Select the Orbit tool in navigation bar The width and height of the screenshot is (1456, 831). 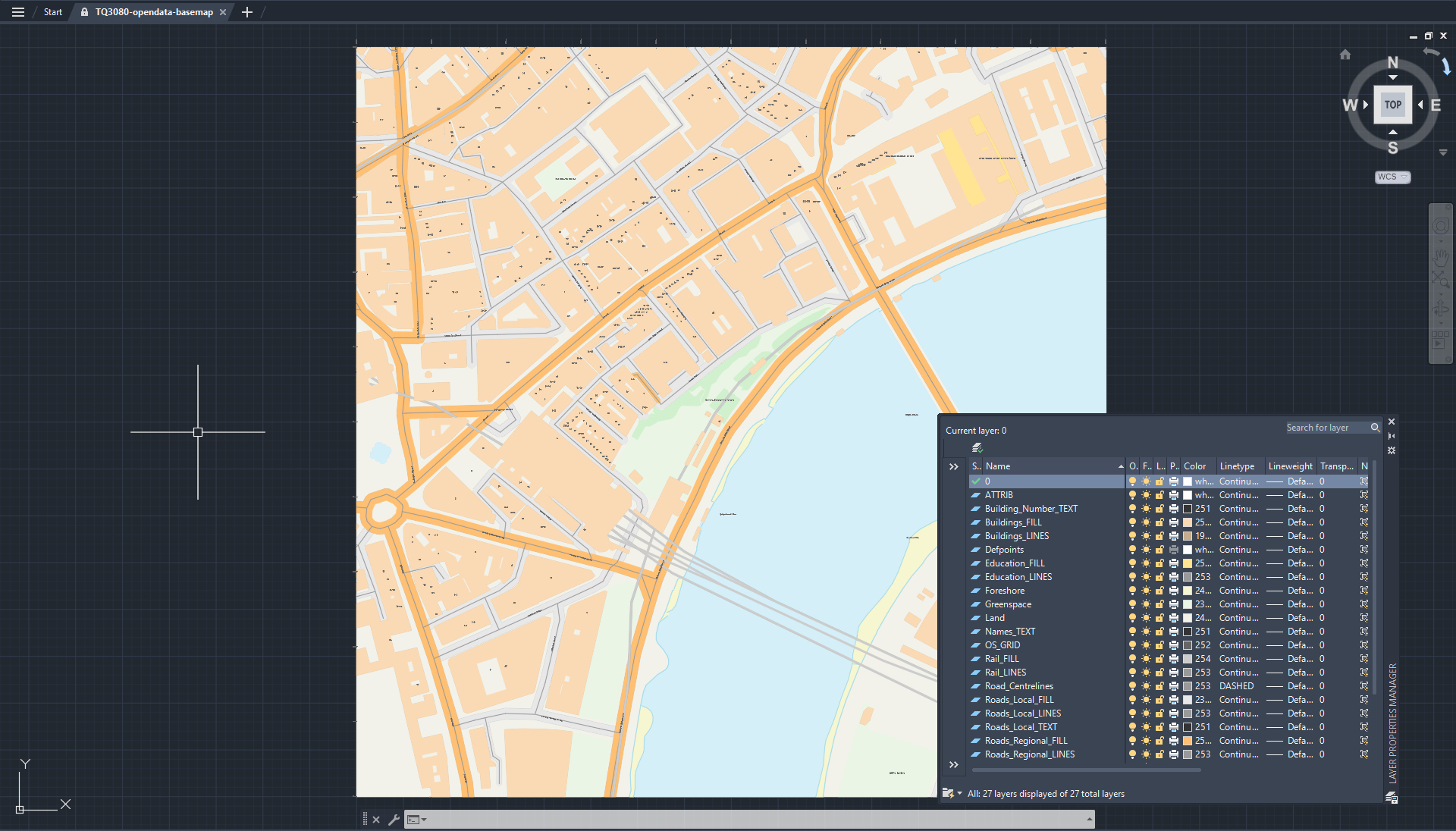1441,309
